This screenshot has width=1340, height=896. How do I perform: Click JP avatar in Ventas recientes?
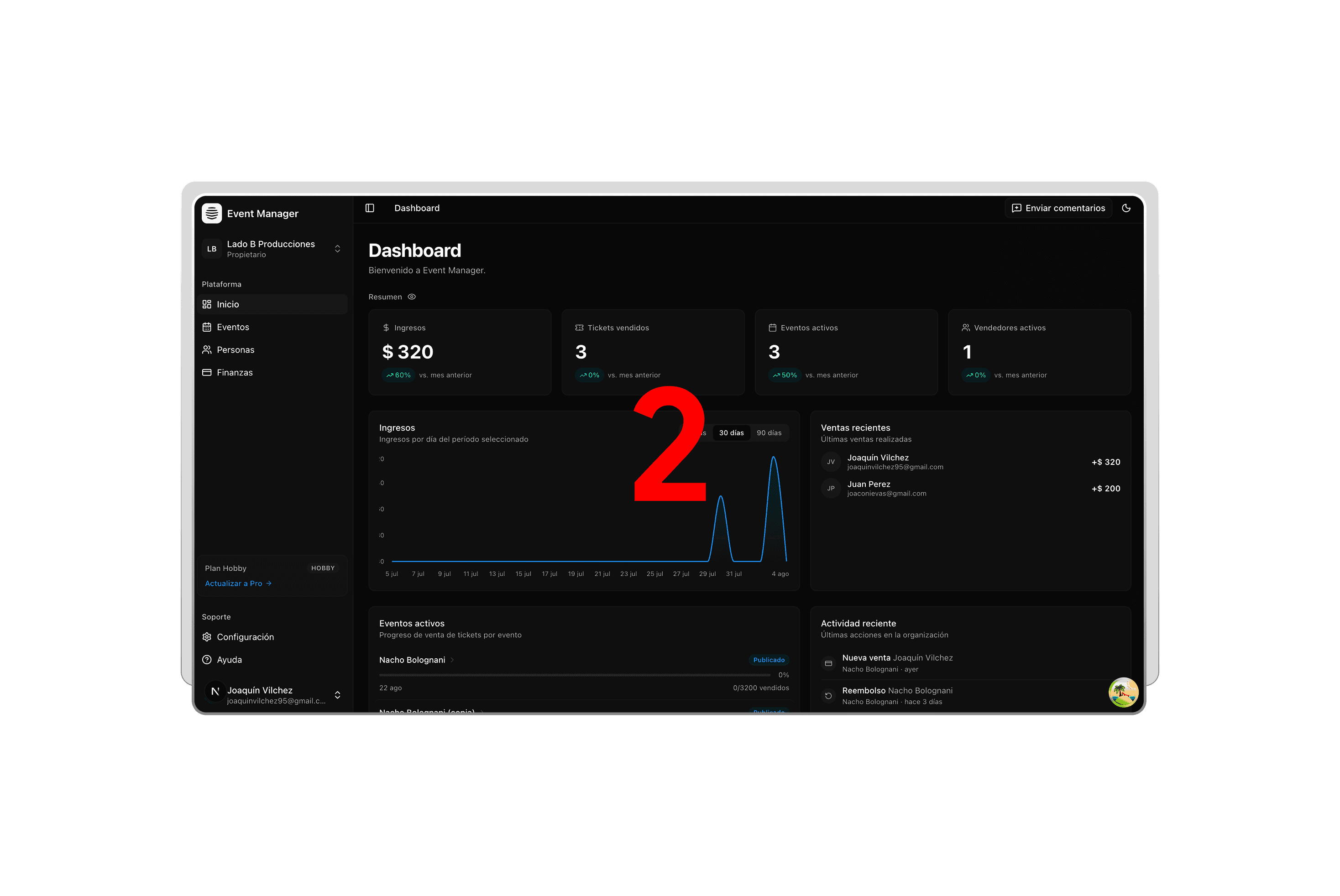(x=831, y=488)
